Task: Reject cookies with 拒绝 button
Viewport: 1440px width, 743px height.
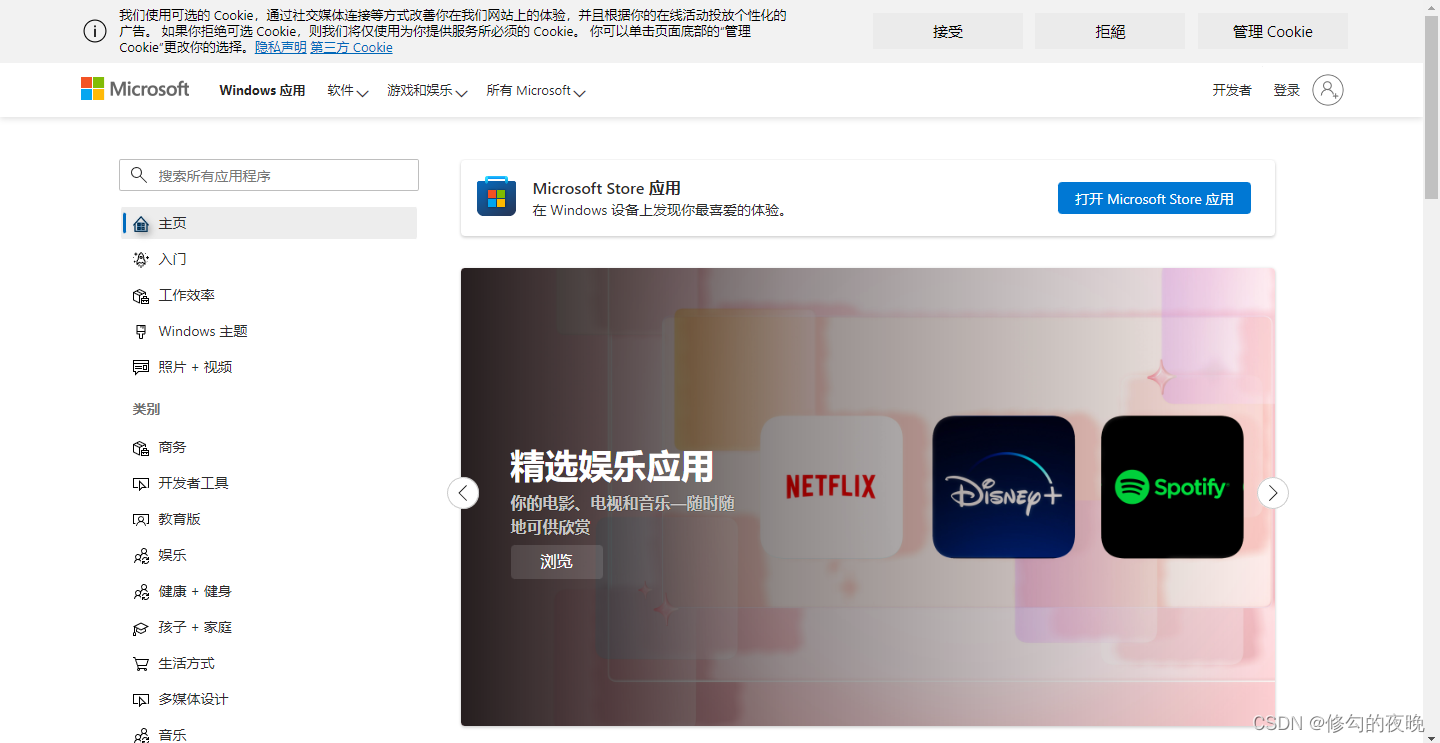Action: click(x=1110, y=31)
